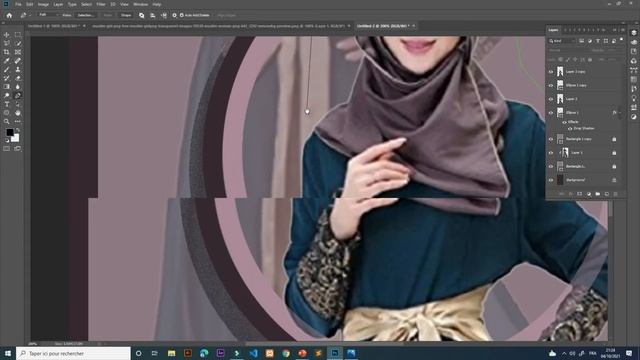Hide the Layer 2 layer
The image size is (640, 360).
pos(551,99)
